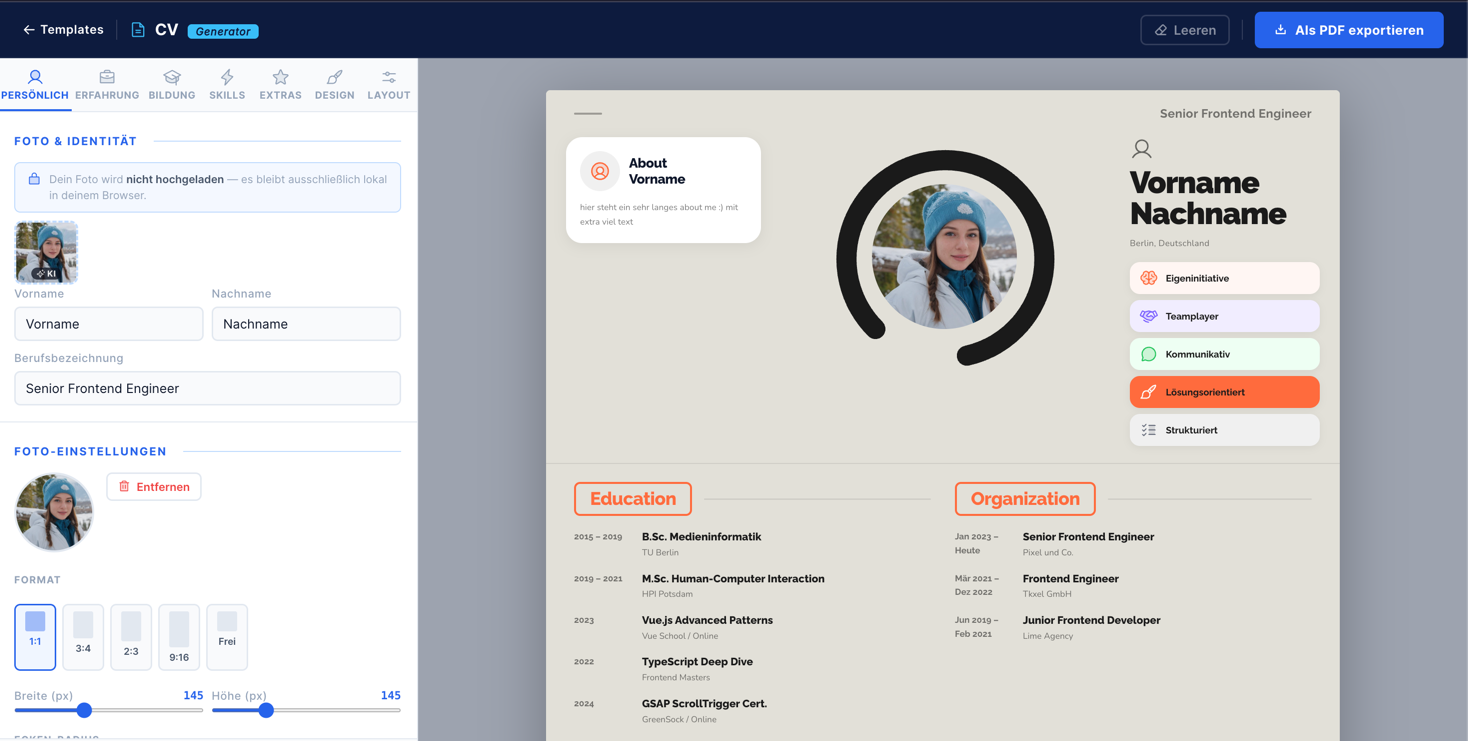The image size is (1468, 741).
Task: Click the Höhe height slider handle
Action: coord(266,710)
